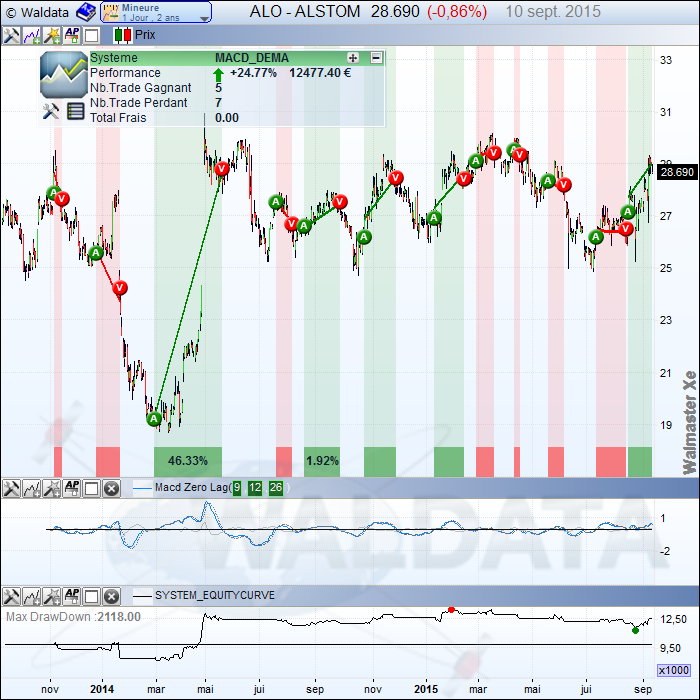Click the SYSTEM_EQUITYCURVE black line swatch
Image resolution: width=700 pixels, height=700 pixels.
point(143,596)
